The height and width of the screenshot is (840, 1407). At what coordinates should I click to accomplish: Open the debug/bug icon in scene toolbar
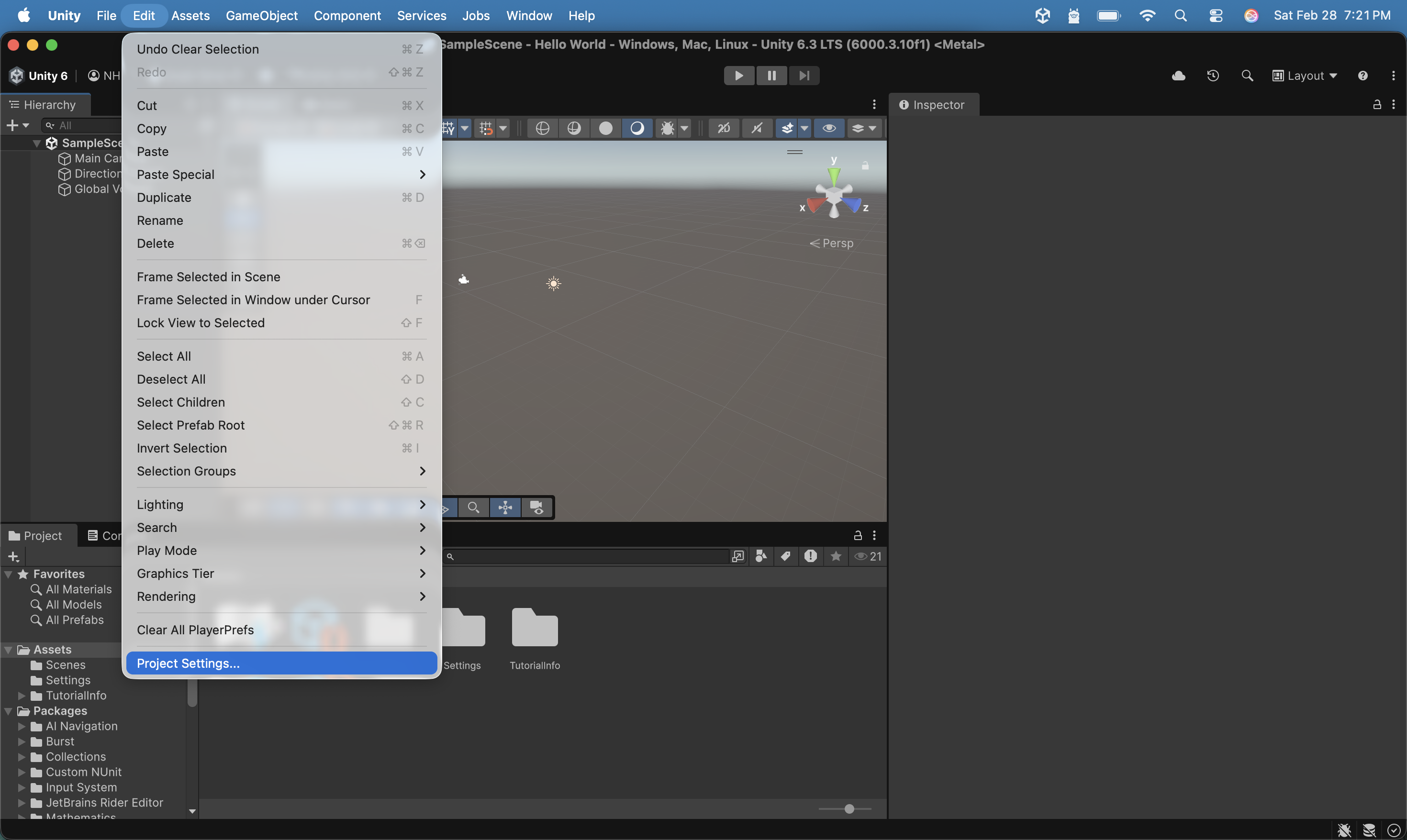click(x=668, y=128)
